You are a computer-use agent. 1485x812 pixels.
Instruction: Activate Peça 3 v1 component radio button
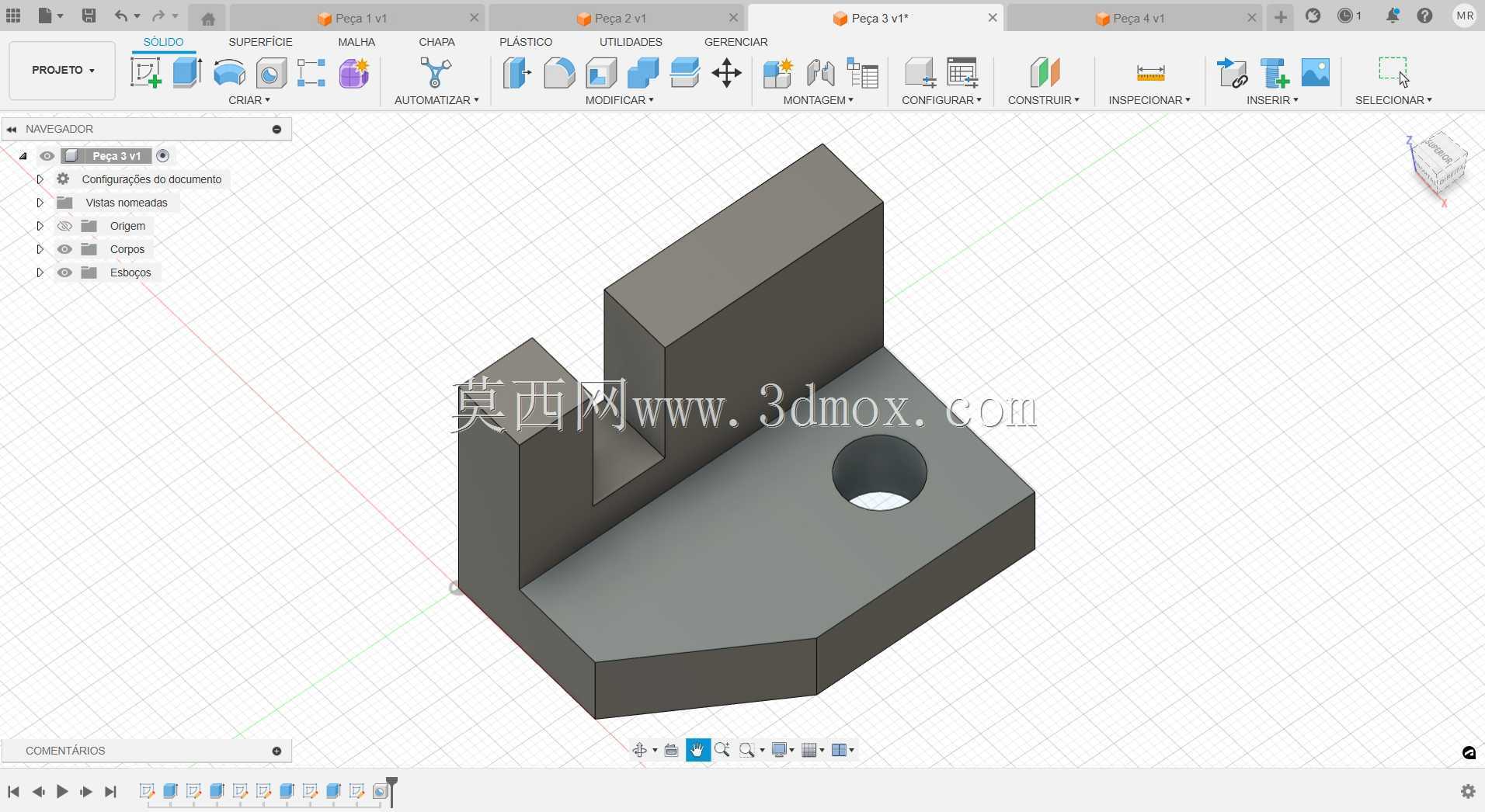(x=162, y=155)
